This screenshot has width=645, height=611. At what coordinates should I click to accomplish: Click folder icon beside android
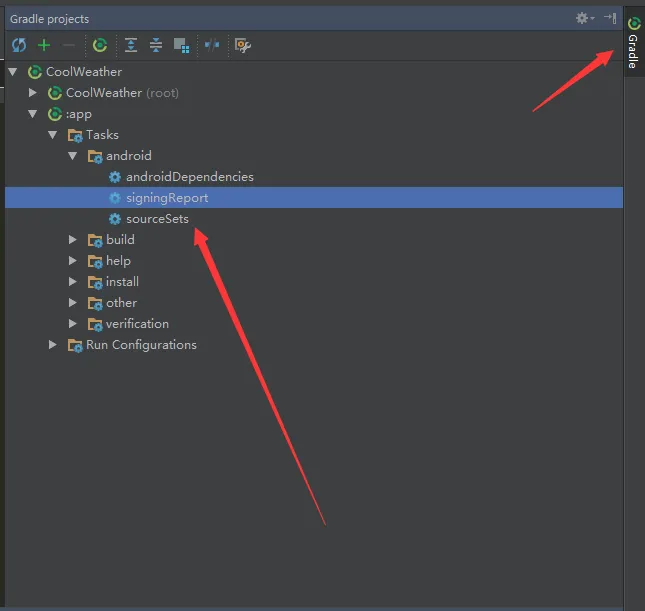tap(95, 156)
